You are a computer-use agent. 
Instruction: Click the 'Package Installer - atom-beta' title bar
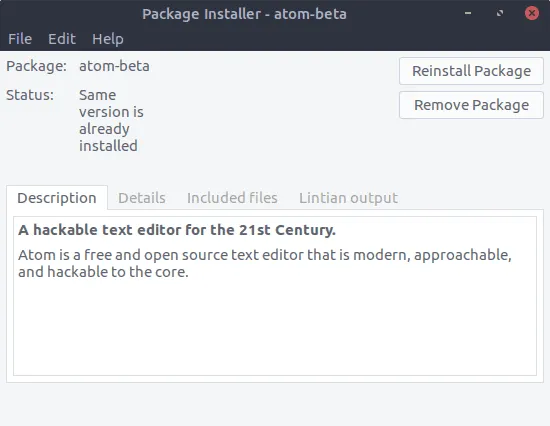[x=244, y=14]
